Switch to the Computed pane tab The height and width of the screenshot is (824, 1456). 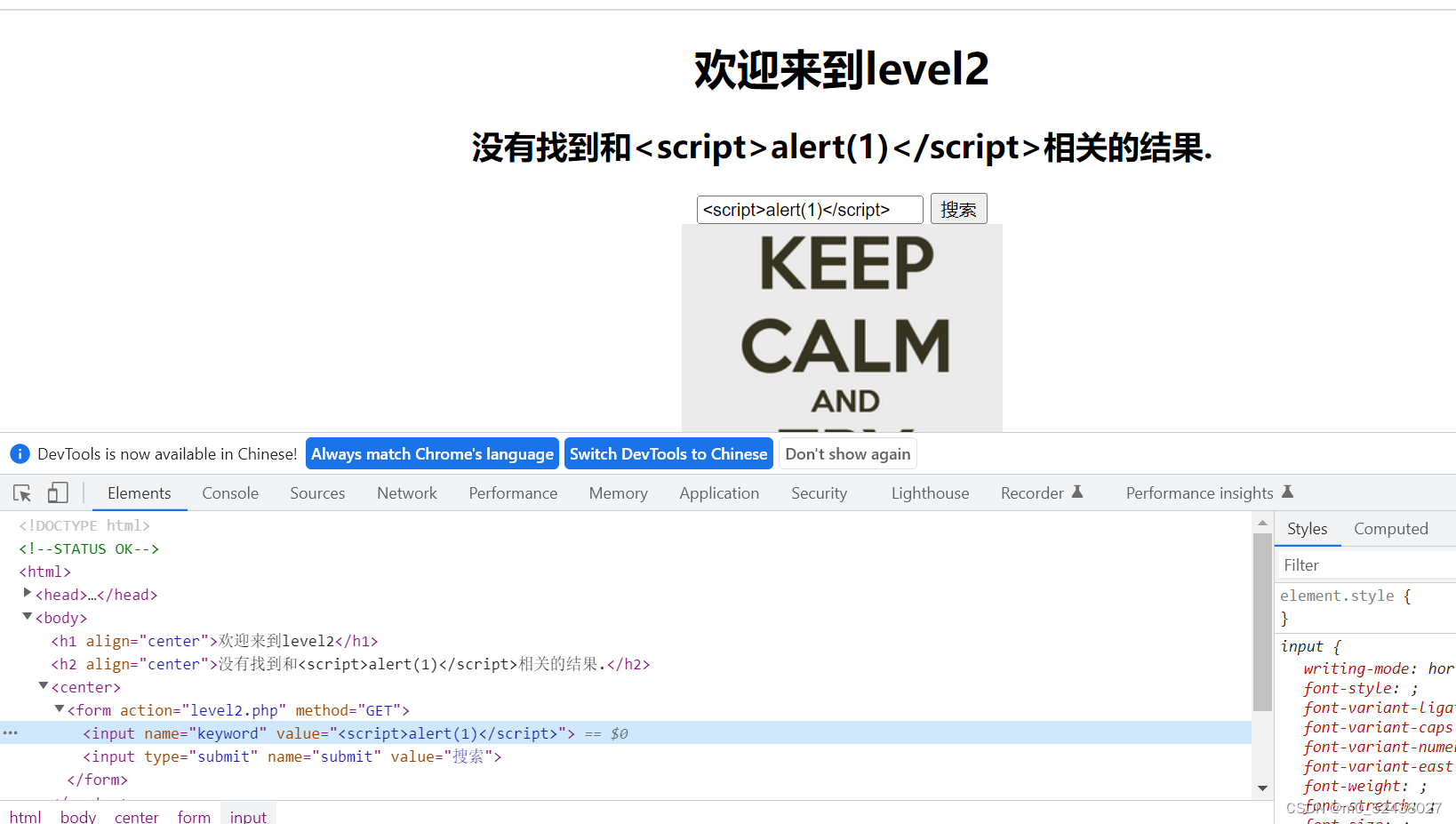click(1391, 529)
